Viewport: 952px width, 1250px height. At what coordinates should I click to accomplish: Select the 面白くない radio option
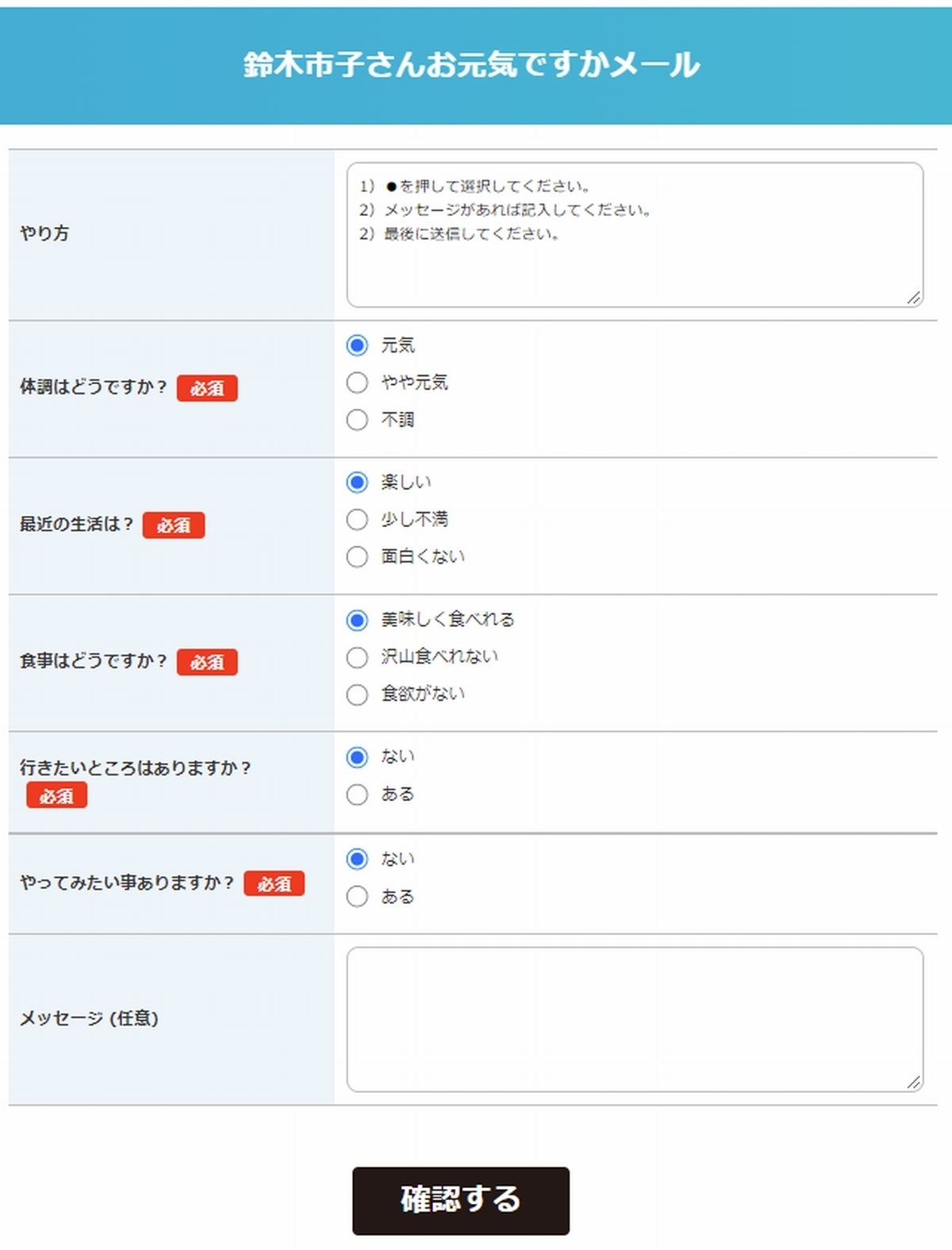[x=357, y=557]
